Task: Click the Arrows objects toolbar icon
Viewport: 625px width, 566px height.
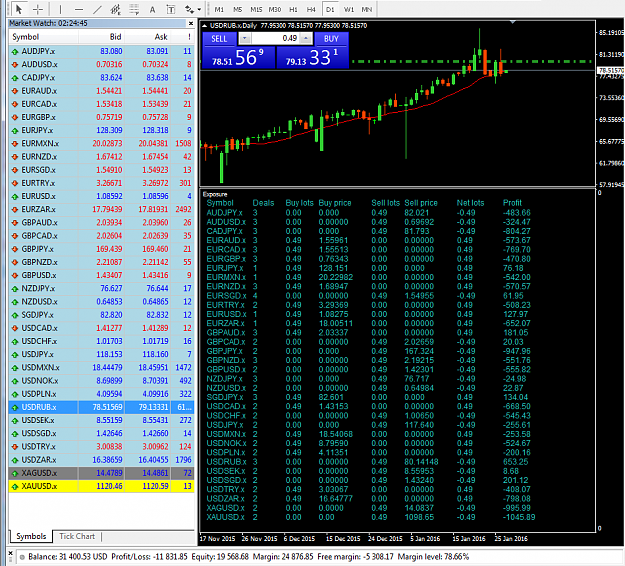Action: pos(189,9)
